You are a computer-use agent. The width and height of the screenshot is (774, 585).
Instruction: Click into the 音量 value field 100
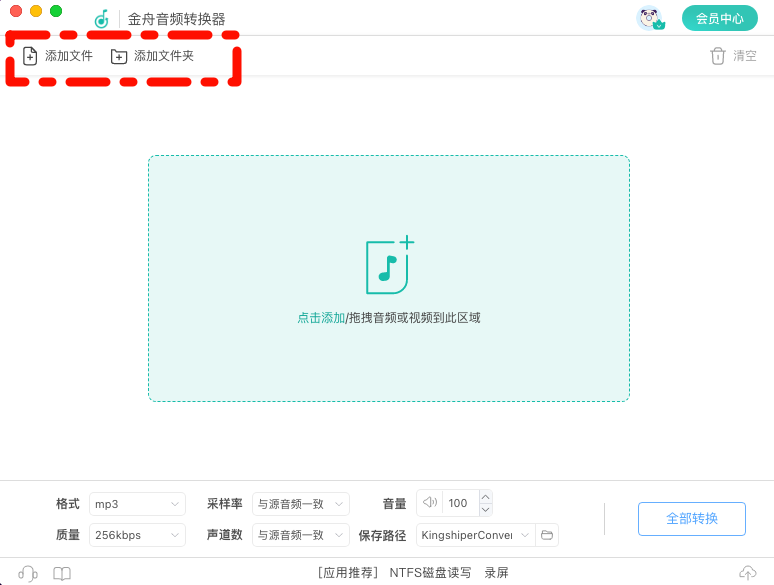(x=461, y=503)
